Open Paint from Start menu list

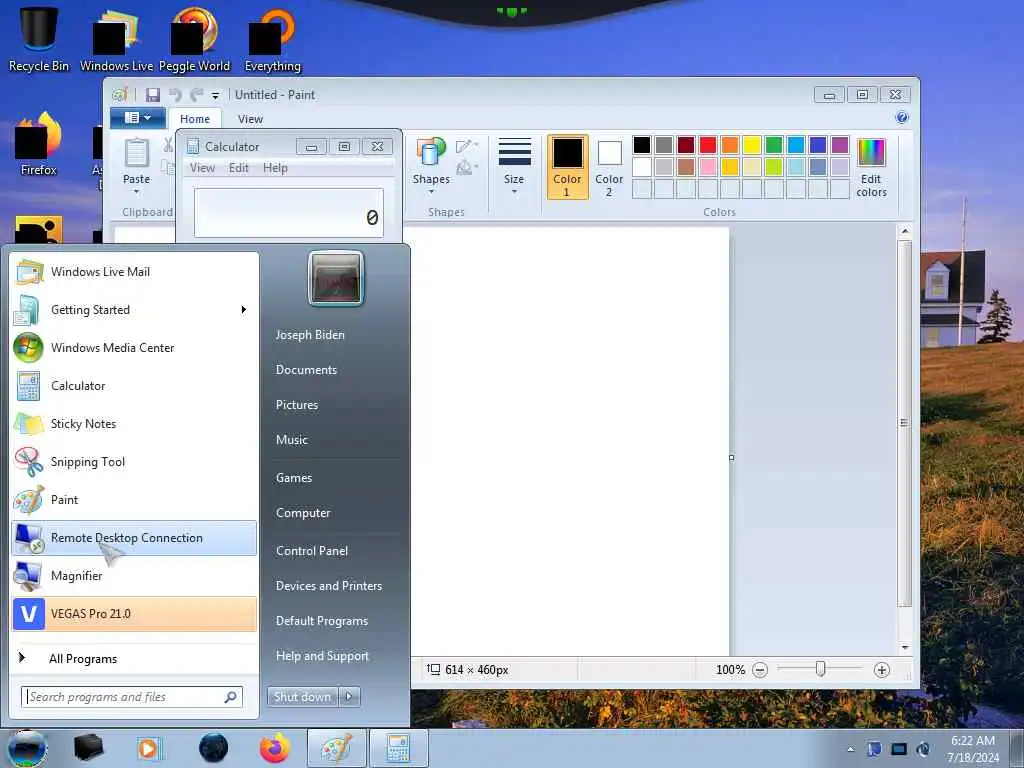tap(135, 500)
